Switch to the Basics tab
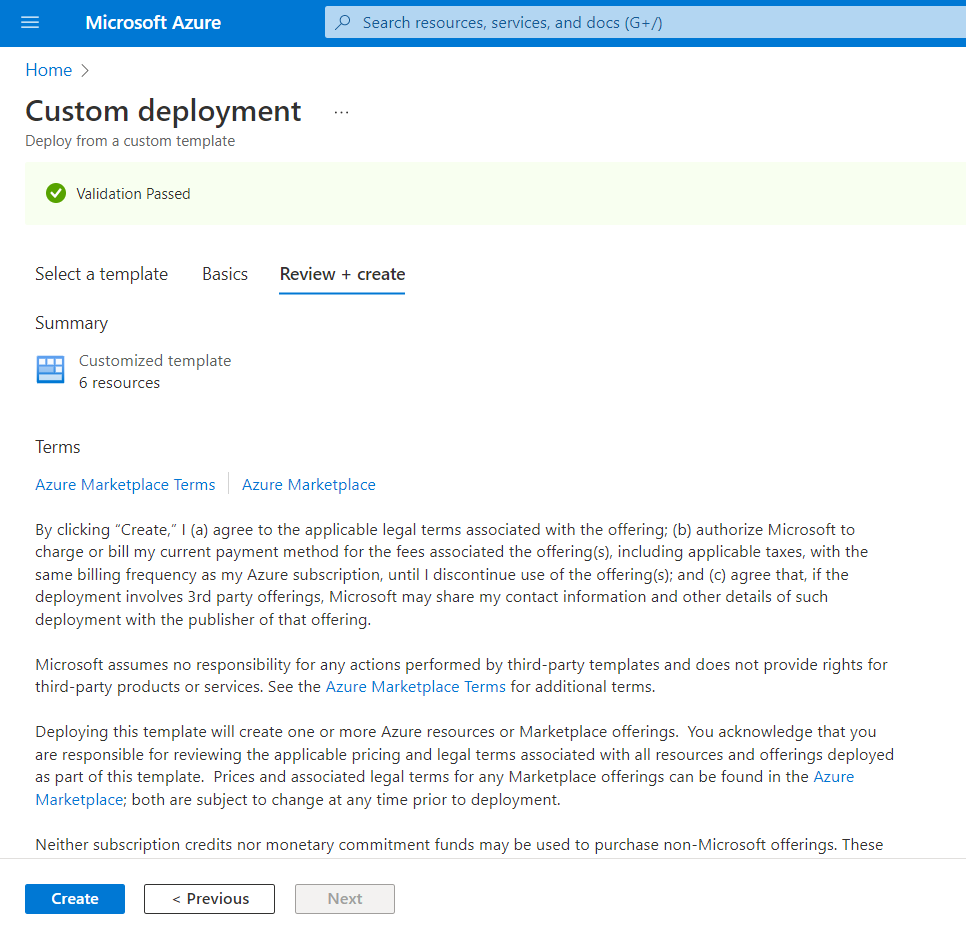Image resolution: width=966 pixels, height=932 pixels. tap(225, 274)
